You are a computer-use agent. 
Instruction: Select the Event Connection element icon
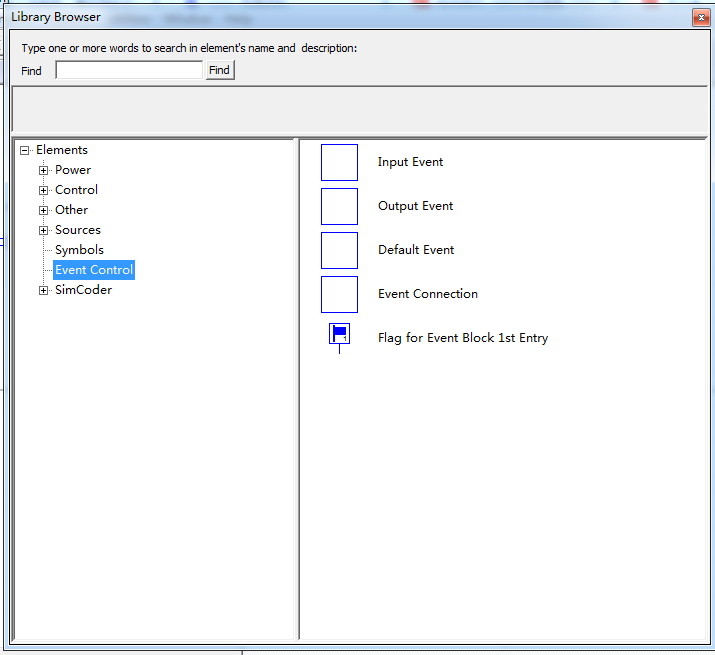(339, 294)
